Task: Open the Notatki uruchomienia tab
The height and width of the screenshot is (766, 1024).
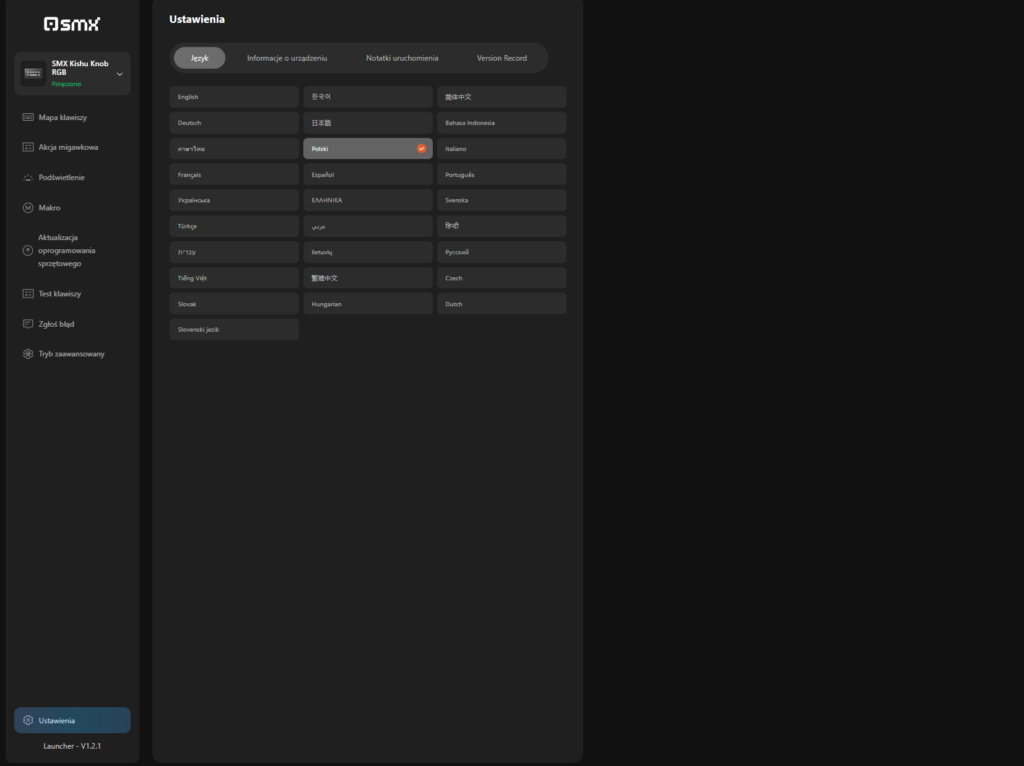Action: pyautogui.click(x=402, y=58)
